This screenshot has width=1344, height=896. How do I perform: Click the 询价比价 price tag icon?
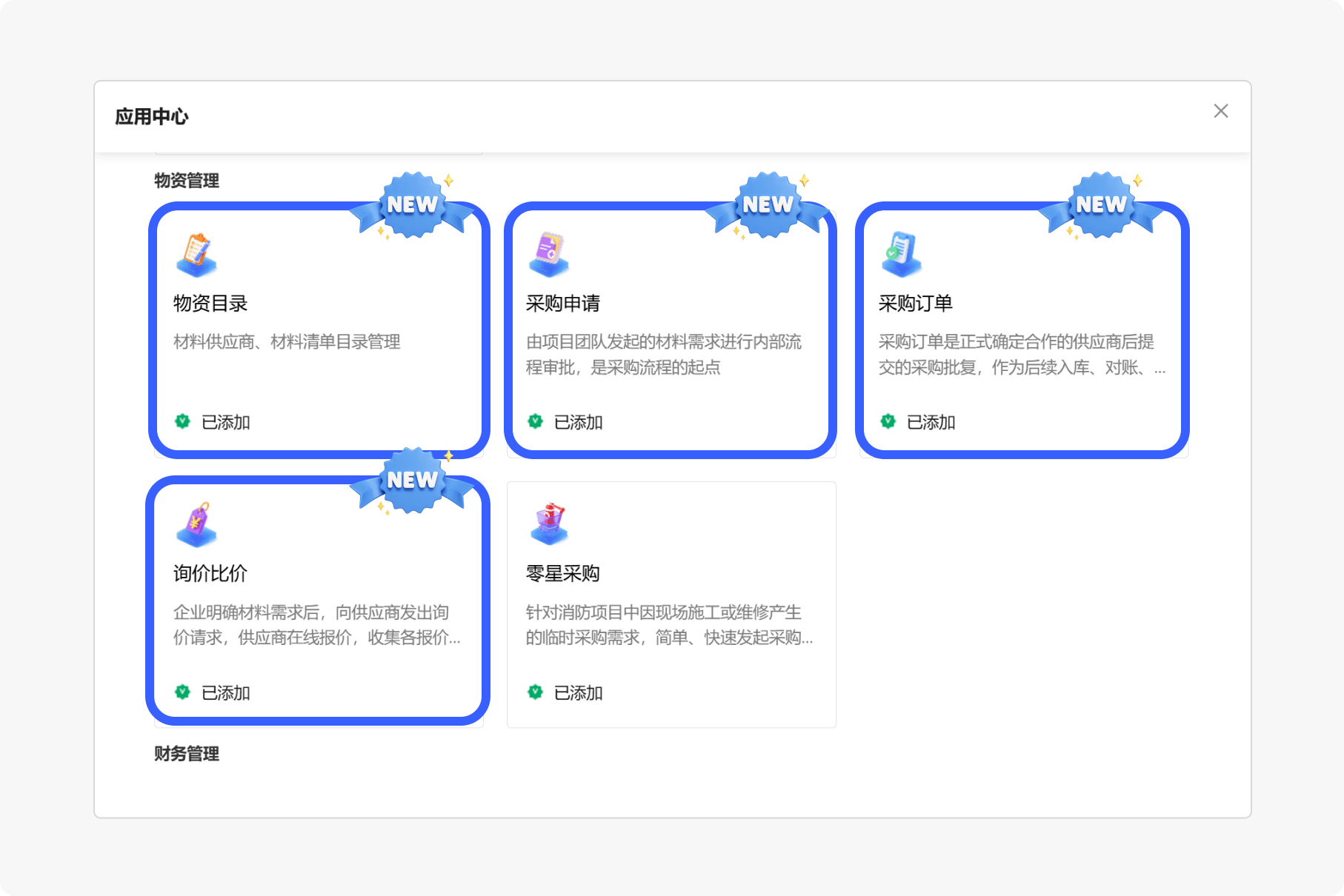tap(196, 525)
